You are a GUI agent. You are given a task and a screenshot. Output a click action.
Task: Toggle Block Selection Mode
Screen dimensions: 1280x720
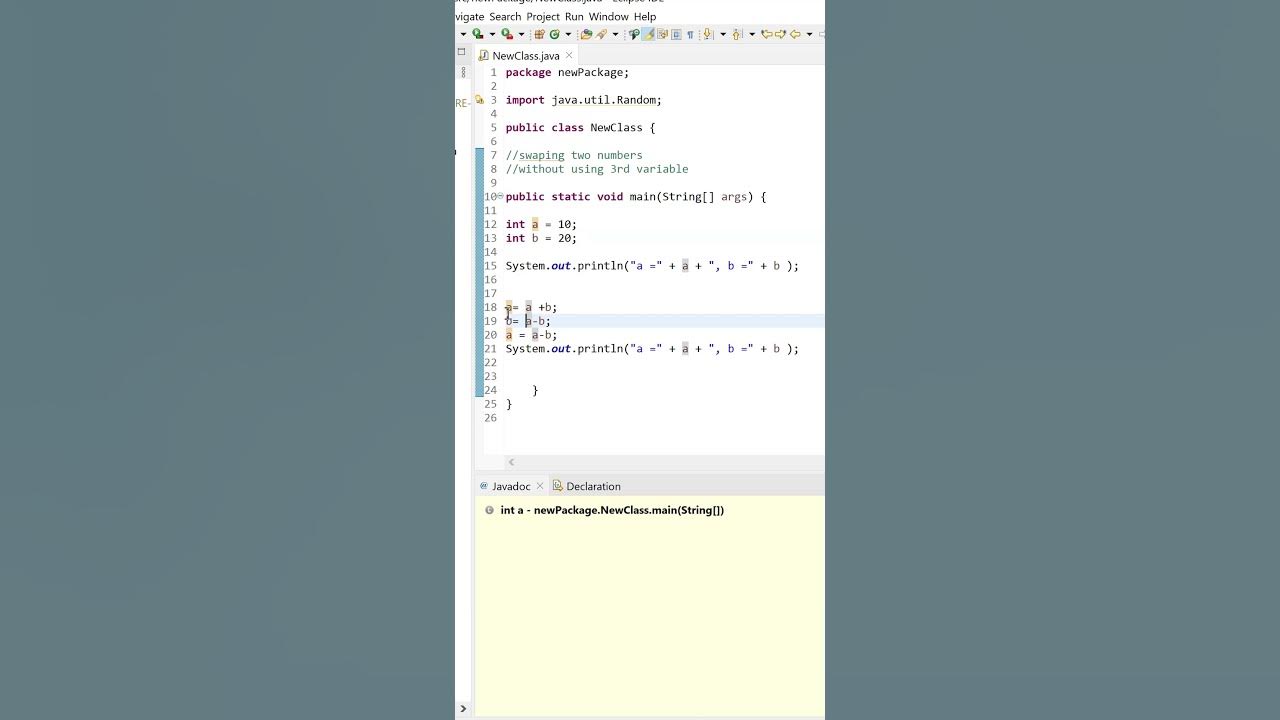coord(676,34)
